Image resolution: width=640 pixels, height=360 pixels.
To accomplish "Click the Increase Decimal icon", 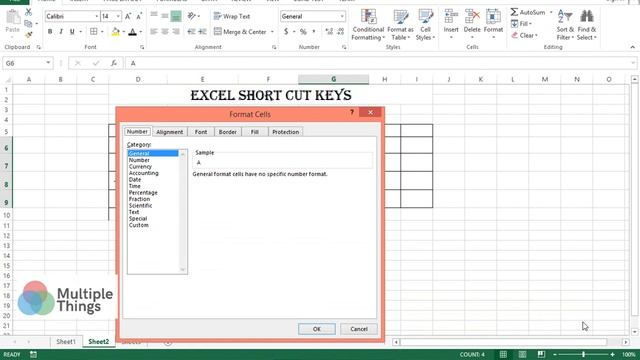I will 329,31.
